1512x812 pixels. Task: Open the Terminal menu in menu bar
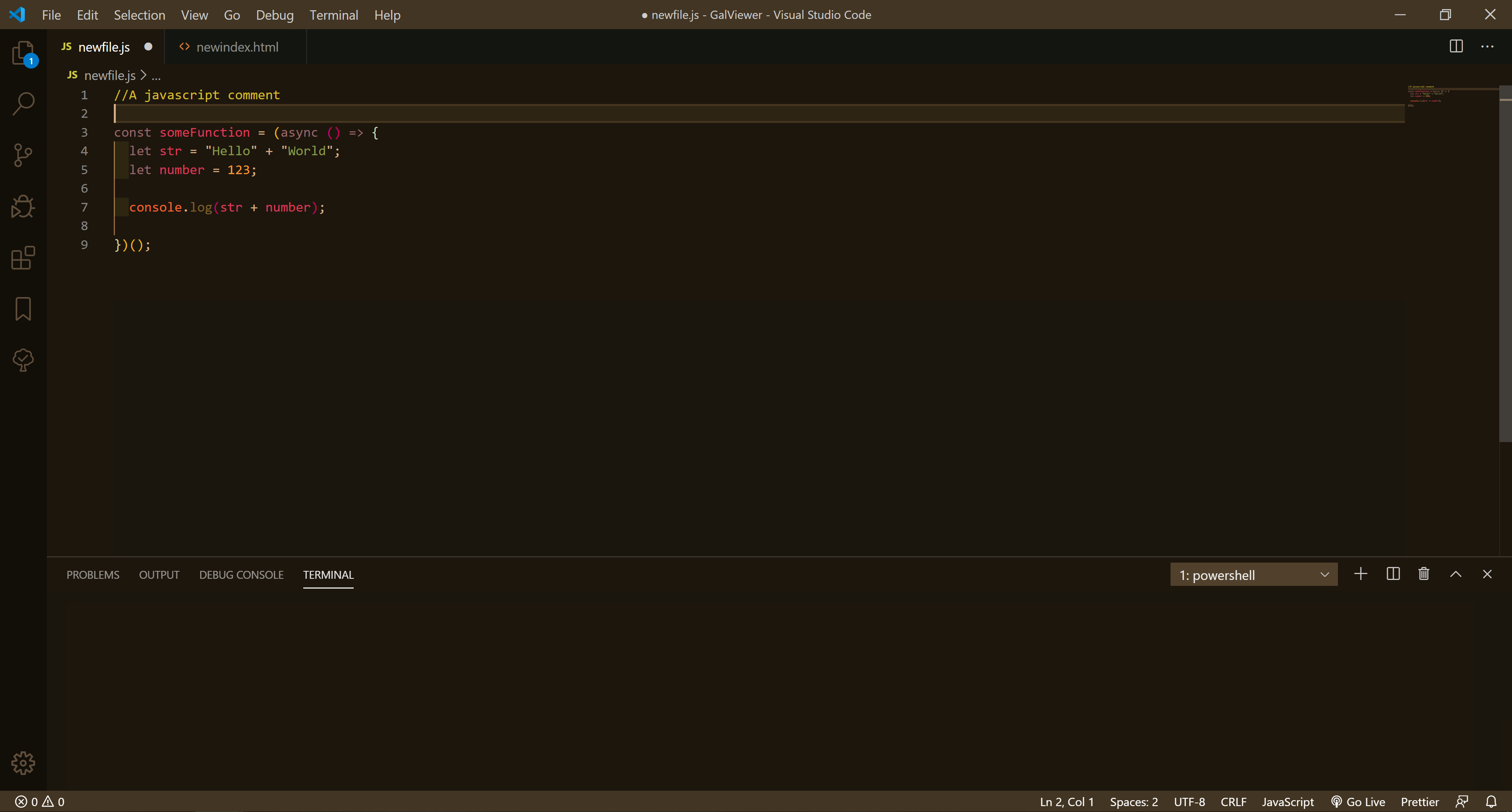333,15
